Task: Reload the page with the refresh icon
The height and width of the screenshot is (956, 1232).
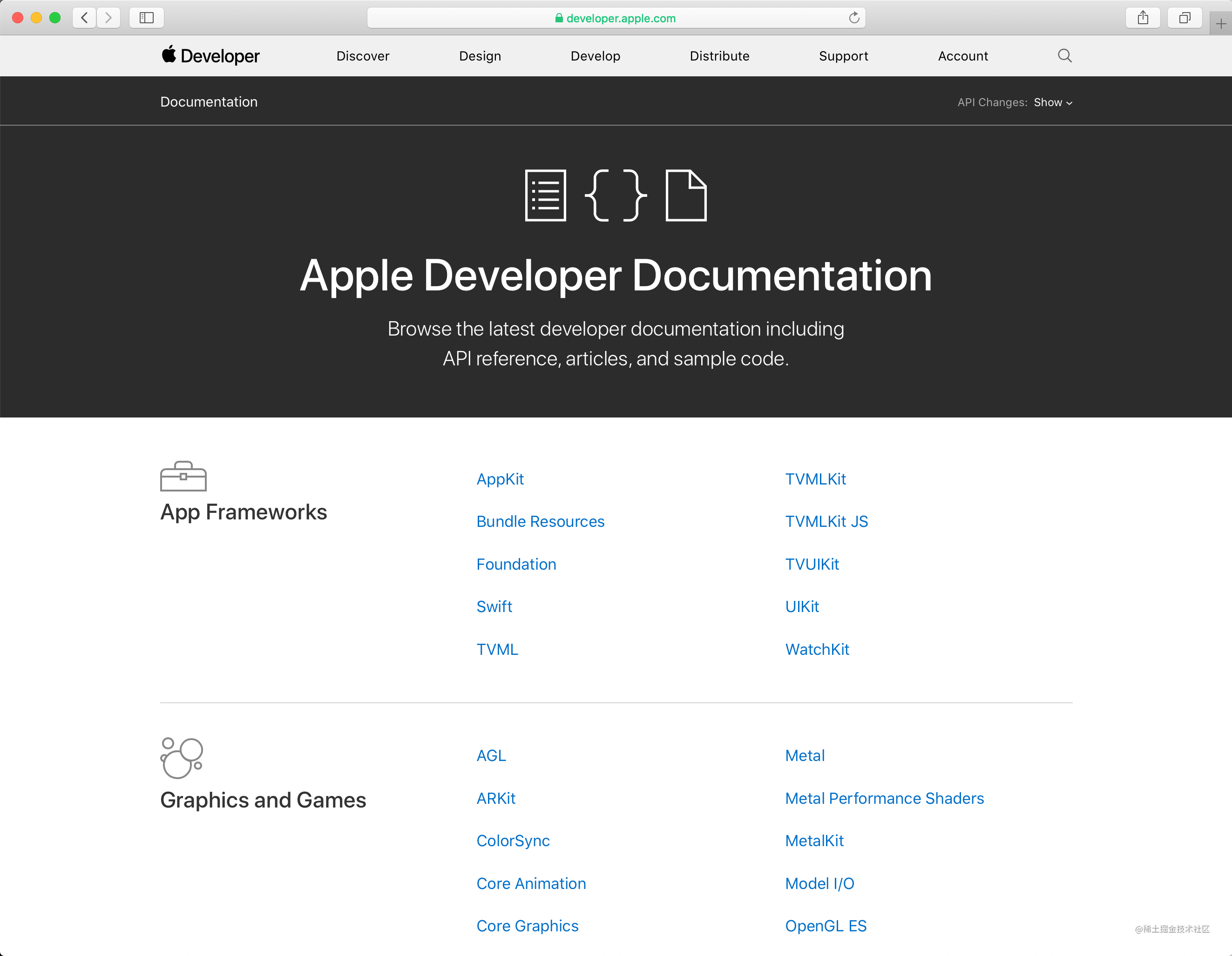Action: [854, 18]
